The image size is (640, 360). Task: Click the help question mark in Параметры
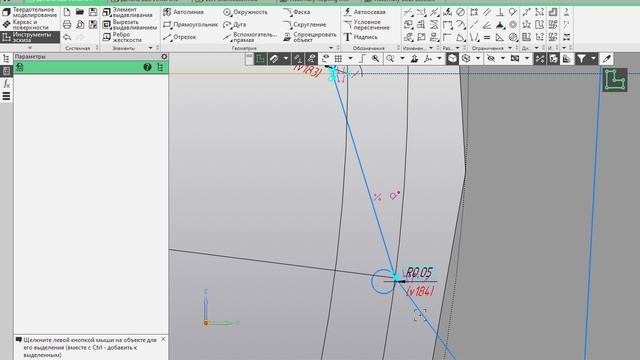(x=147, y=67)
